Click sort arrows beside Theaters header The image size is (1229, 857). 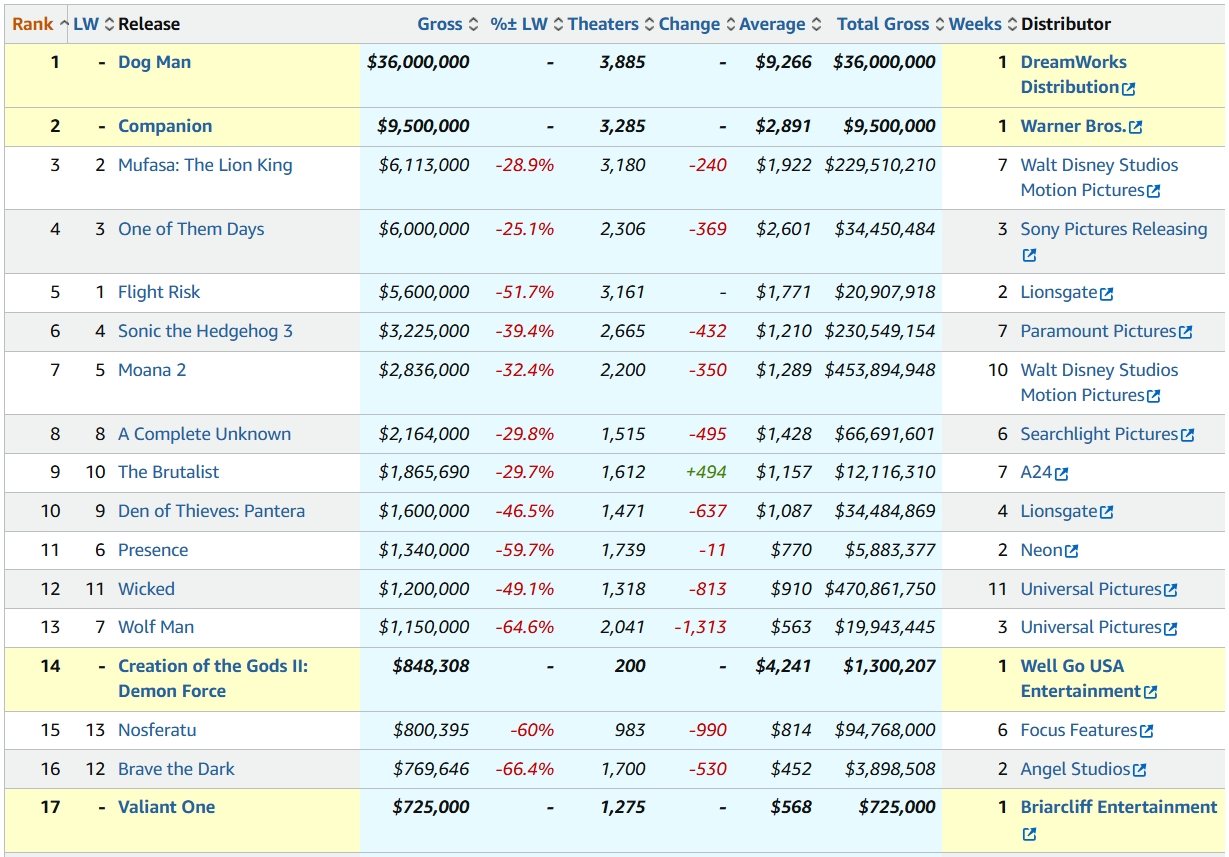649,24
